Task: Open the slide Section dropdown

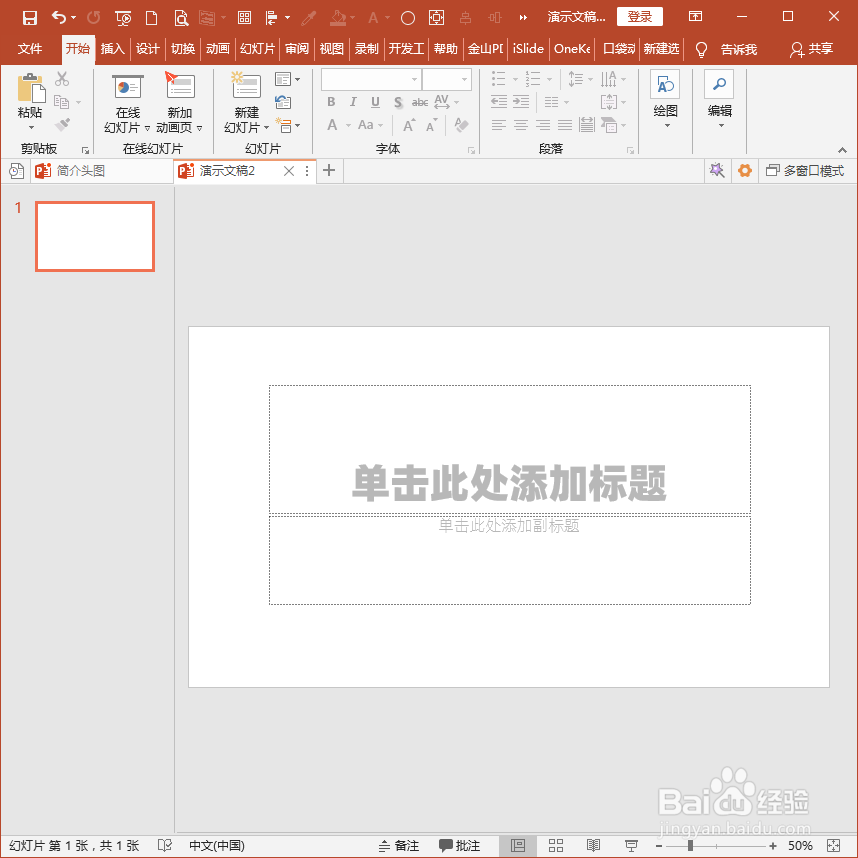Action: click(x=287, y=125)
